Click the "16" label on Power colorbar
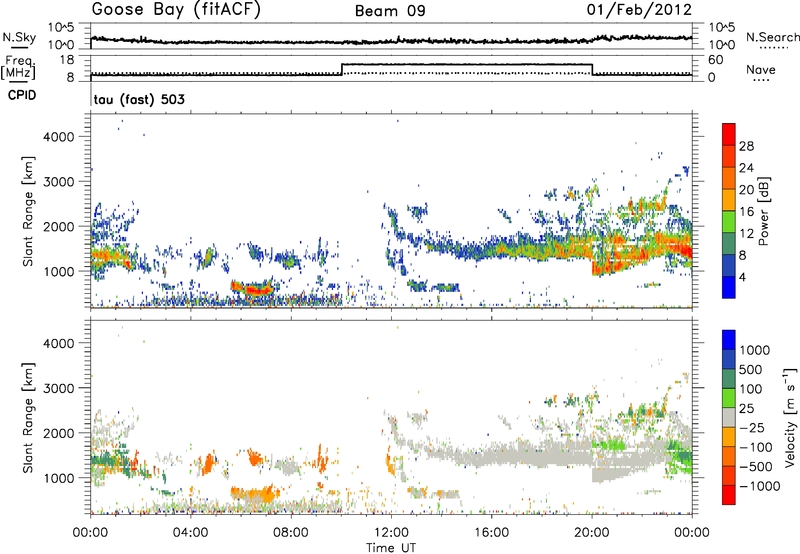Viewport: 800px width, 554px height. (x=746, y=212)
